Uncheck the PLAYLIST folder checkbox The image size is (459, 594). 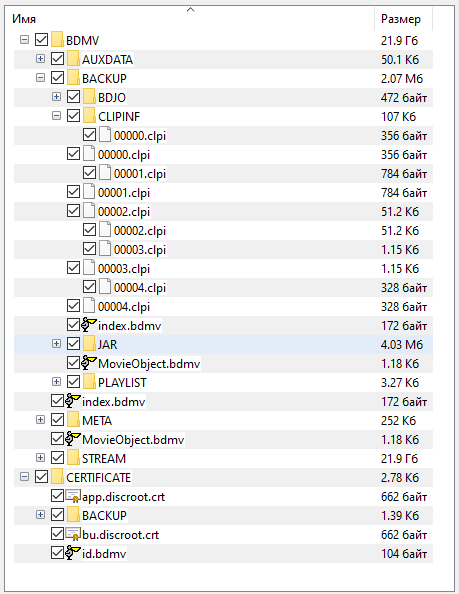click(x=73, y=382)
